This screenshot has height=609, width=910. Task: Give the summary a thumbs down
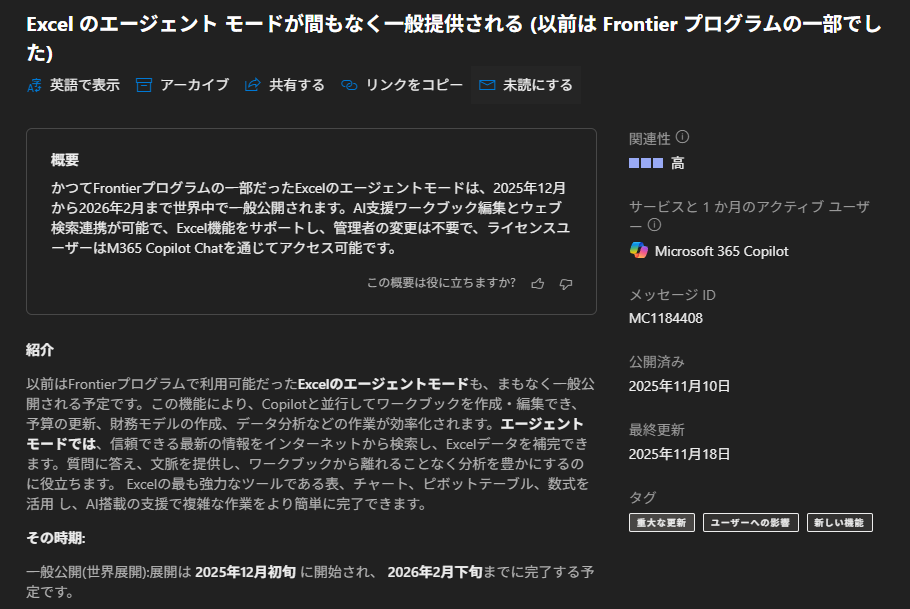566,284
